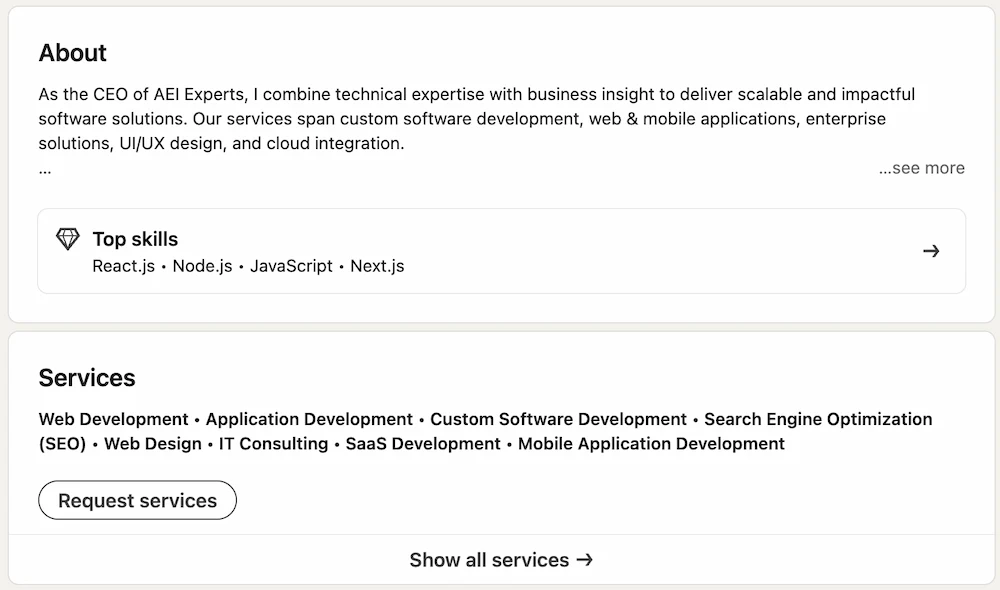Expand the truncated About ellipsis
The height and width of the screenshot is (590, 1000).
44,169
